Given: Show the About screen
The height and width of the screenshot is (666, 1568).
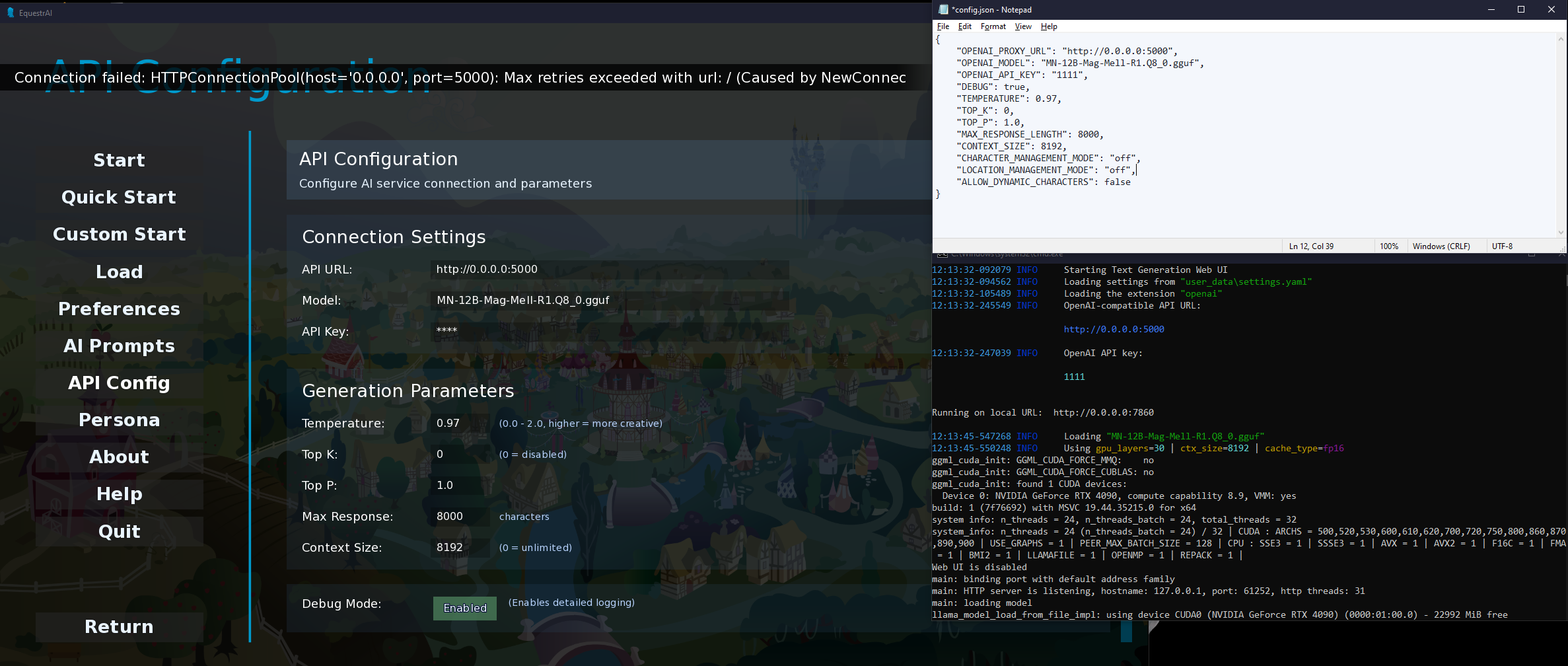Looking at the screenshot, I should [x=120, y=457].
